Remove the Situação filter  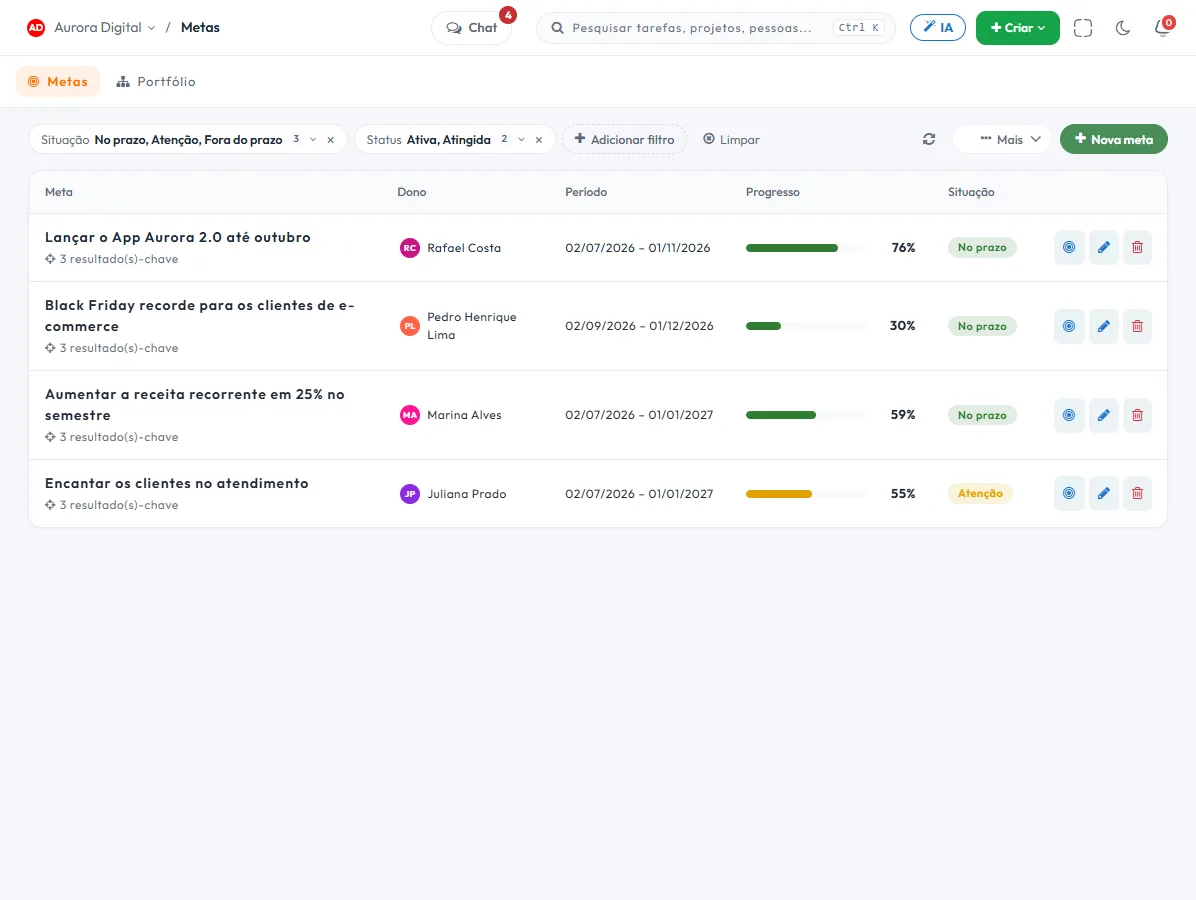click(330, 140)
